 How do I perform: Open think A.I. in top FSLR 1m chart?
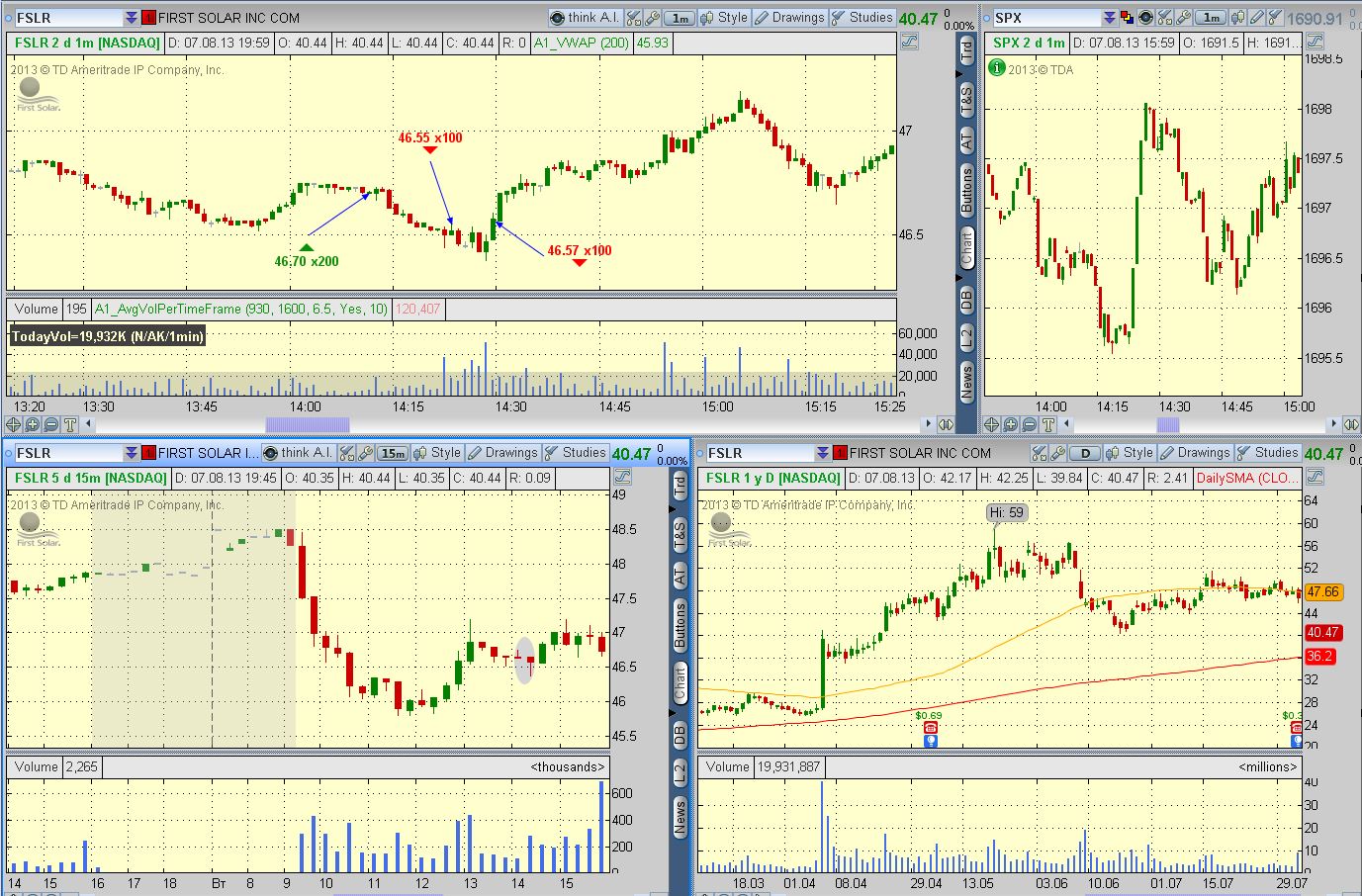585,18
